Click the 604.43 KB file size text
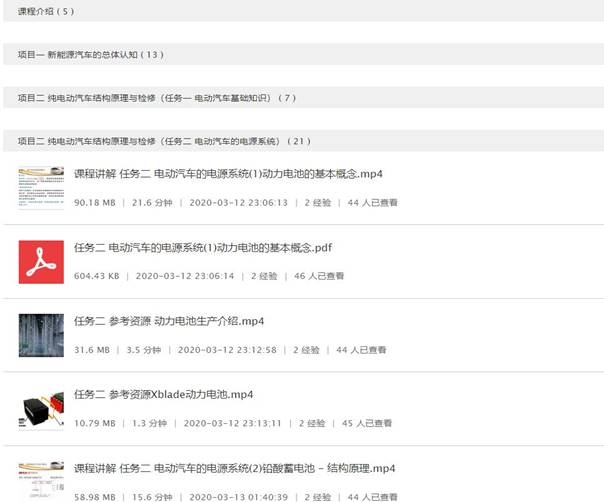Screen dimensions: 604x502 click(97, 276)
